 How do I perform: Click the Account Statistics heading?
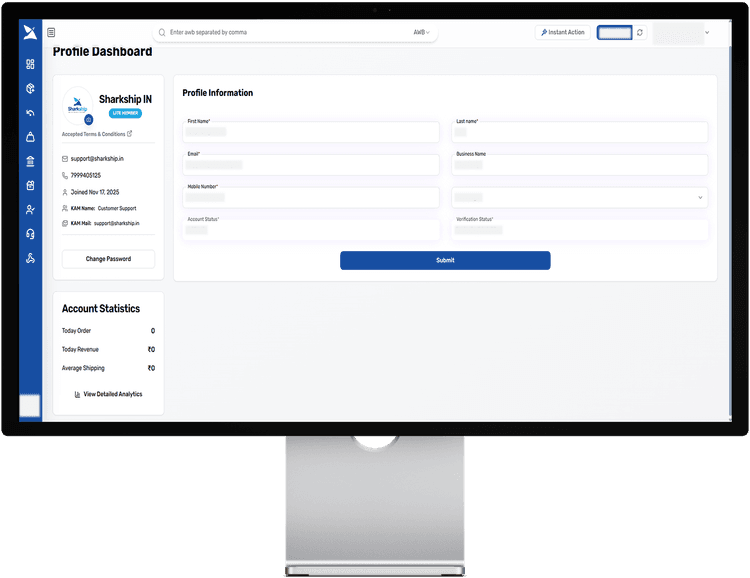tap(101, 309)
